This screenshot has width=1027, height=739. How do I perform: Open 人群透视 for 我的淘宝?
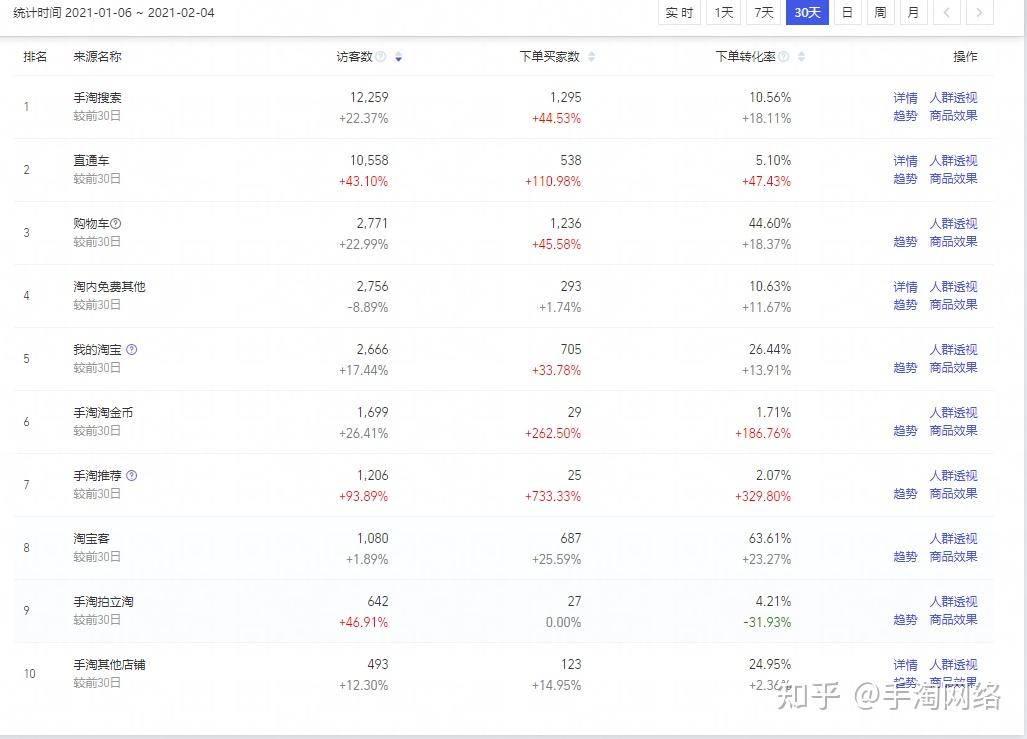953,350
